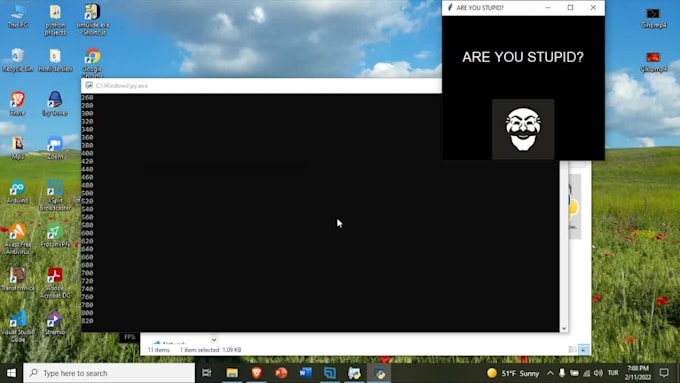Launch the Zoom desktop shortcut
Screen dimensions: 680x383
(55, 148)
